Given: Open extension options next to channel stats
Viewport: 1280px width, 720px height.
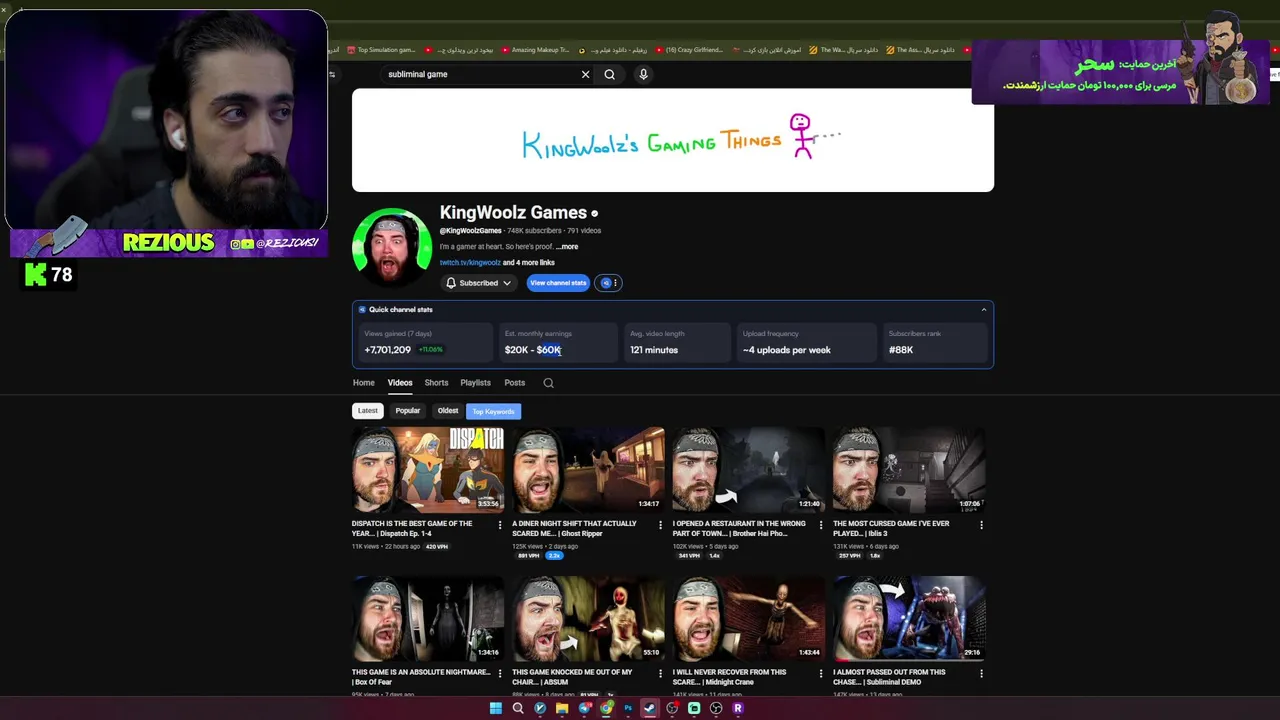Looking at the screenshot, I should pyautogui.click(x=609, y=283).
